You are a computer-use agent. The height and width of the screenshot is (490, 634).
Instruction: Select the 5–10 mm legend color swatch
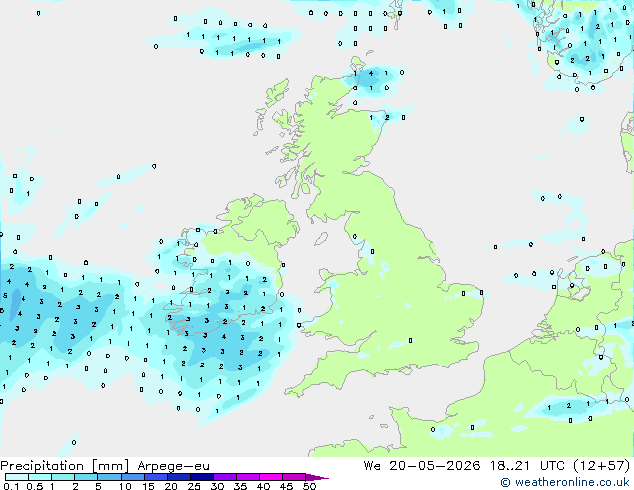pos(109,477)
